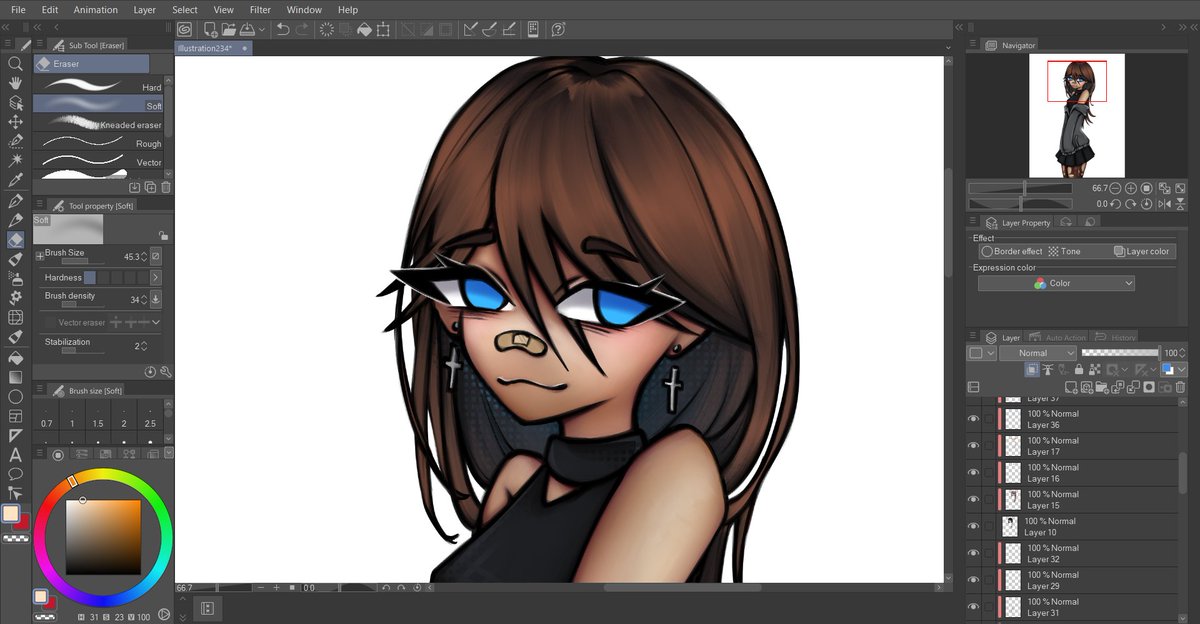Open the File menu
This screenshot has width=1200, height=624.
coord(18,10)
